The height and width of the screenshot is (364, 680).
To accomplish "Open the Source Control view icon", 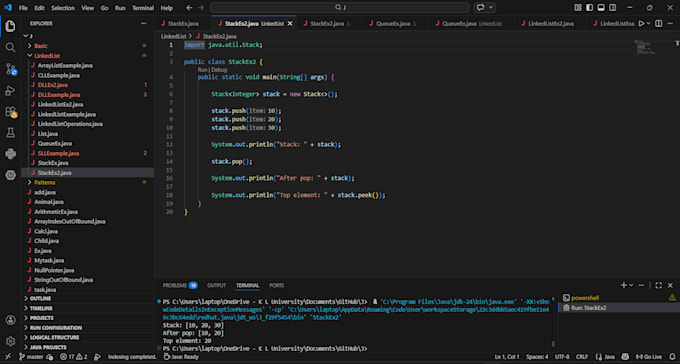I will pos(10,69).
